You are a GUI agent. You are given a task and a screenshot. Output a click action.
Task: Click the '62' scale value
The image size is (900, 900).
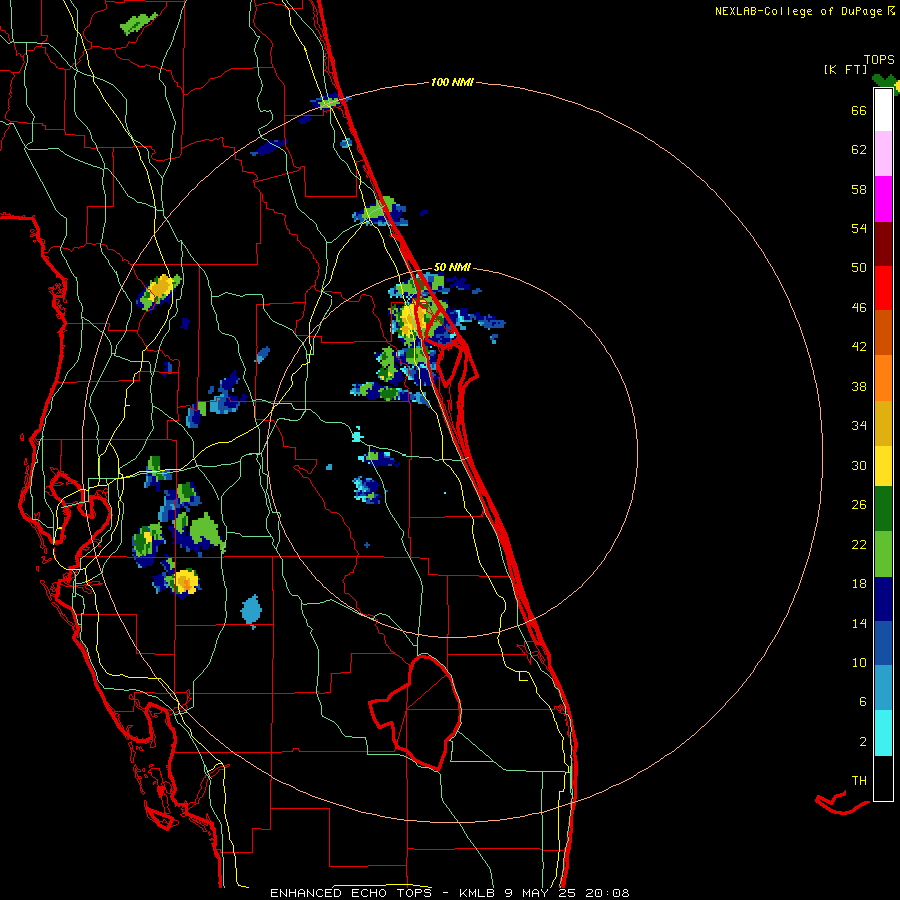(x=859, y=150)
